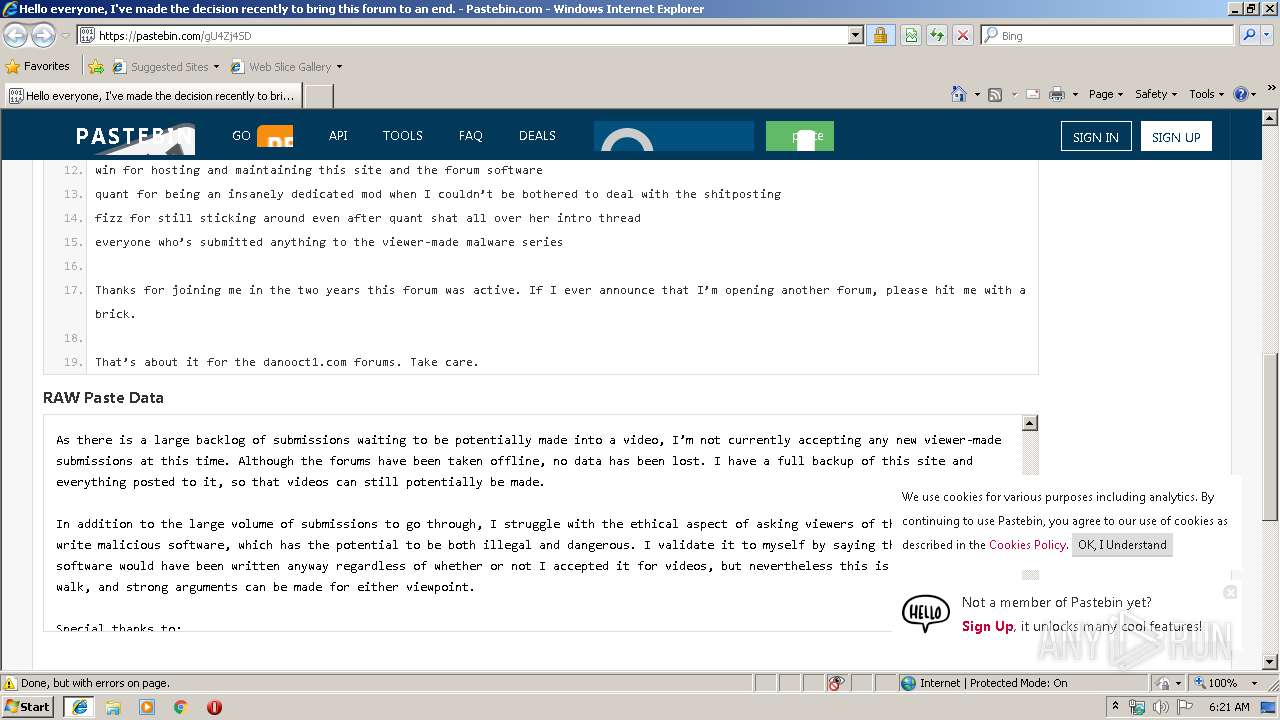Click the red Opera icon on taskbar
The width and height of the screenshot is (1280, 720).
tap(214, 707)
